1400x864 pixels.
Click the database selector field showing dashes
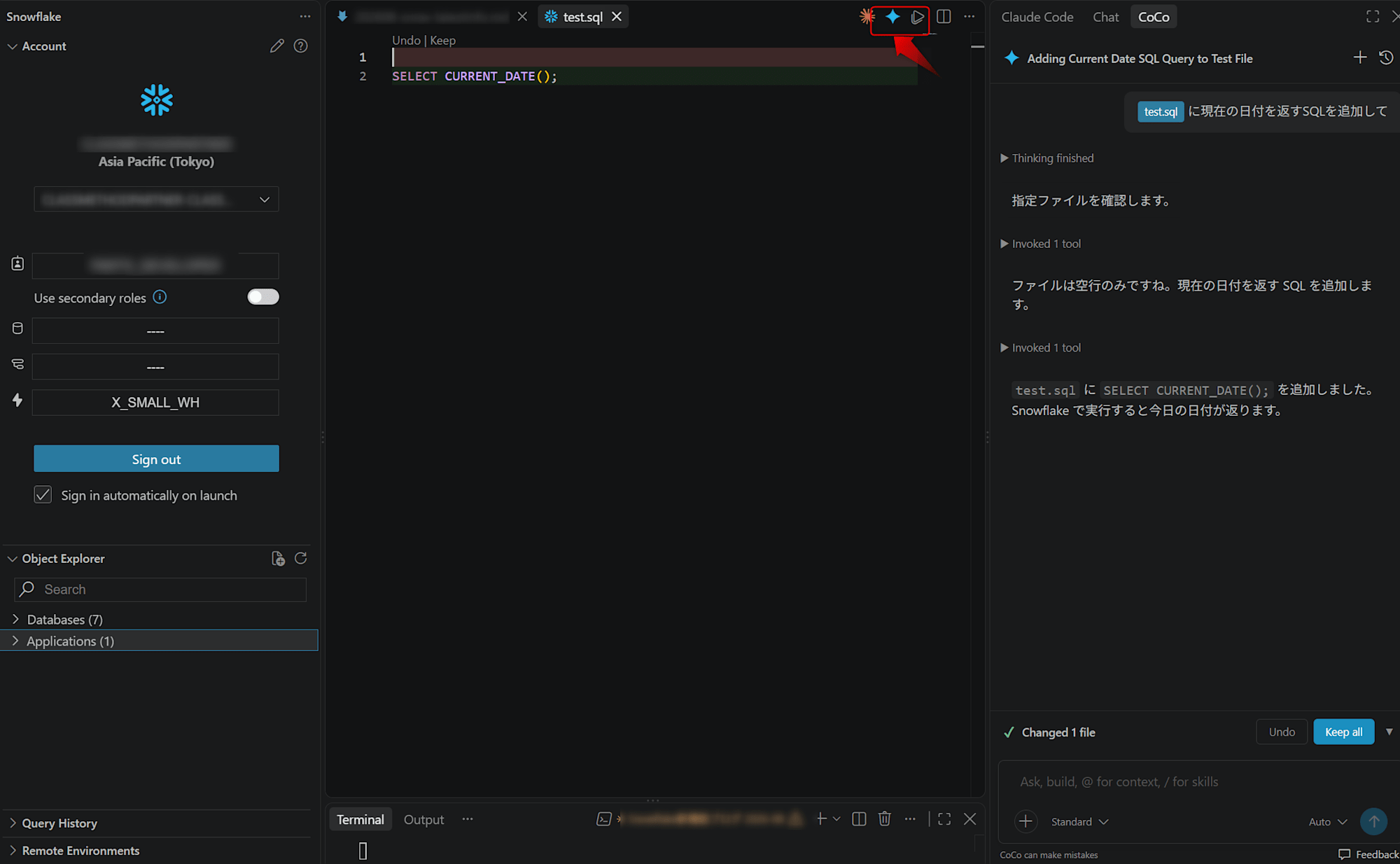pyautogui.click(x=155, y=331)
